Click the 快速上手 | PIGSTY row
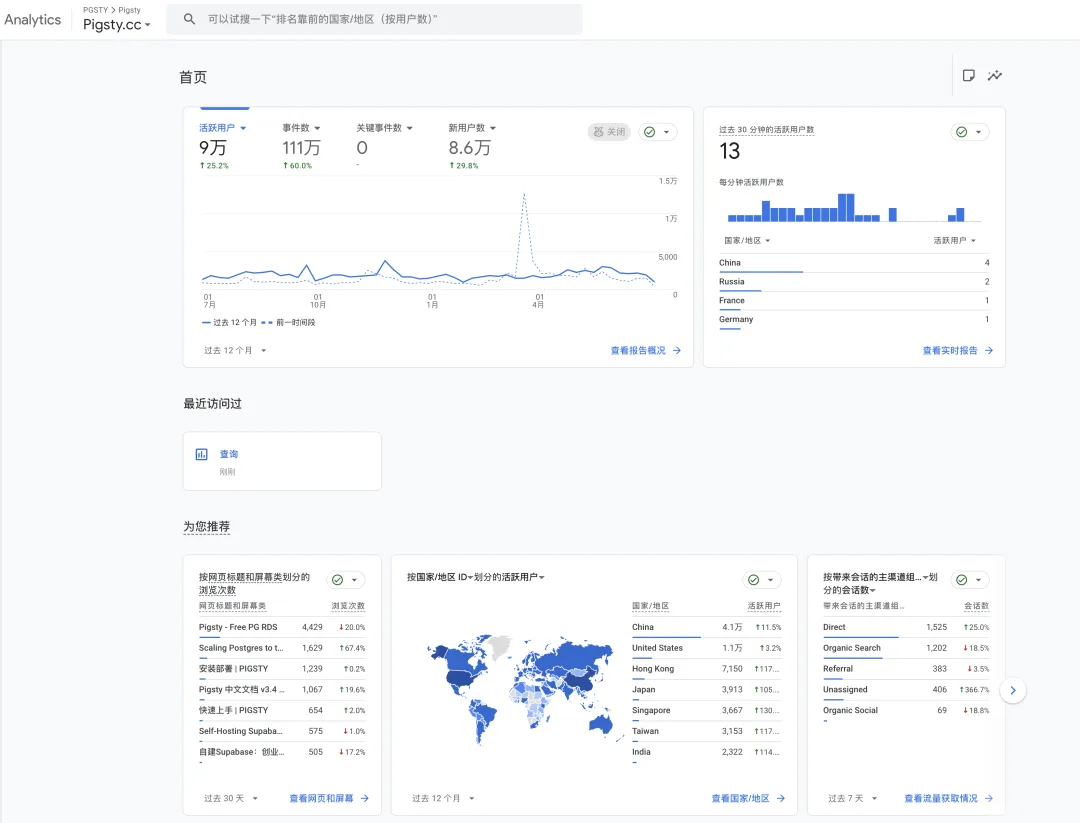Screen dimensions: 1080x823 282,710
